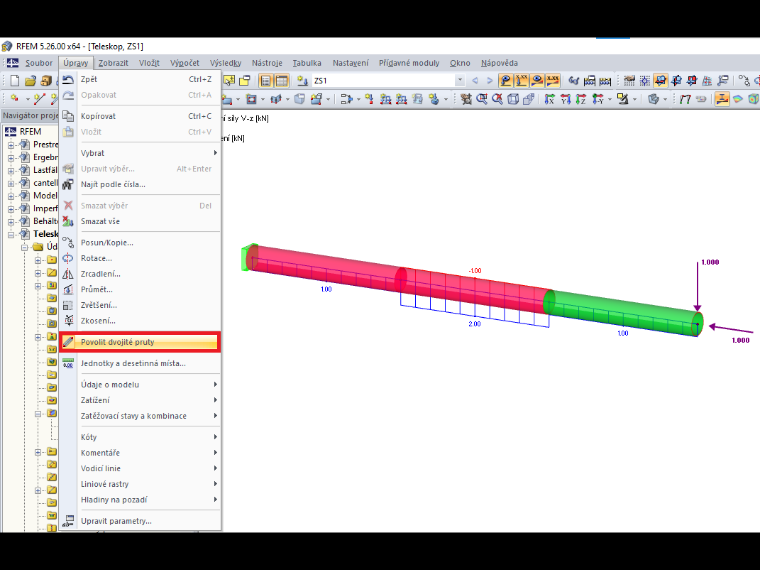Click the Jednotky a desetinná místa icon
This screenshot has width=760, height=570.
68,363
